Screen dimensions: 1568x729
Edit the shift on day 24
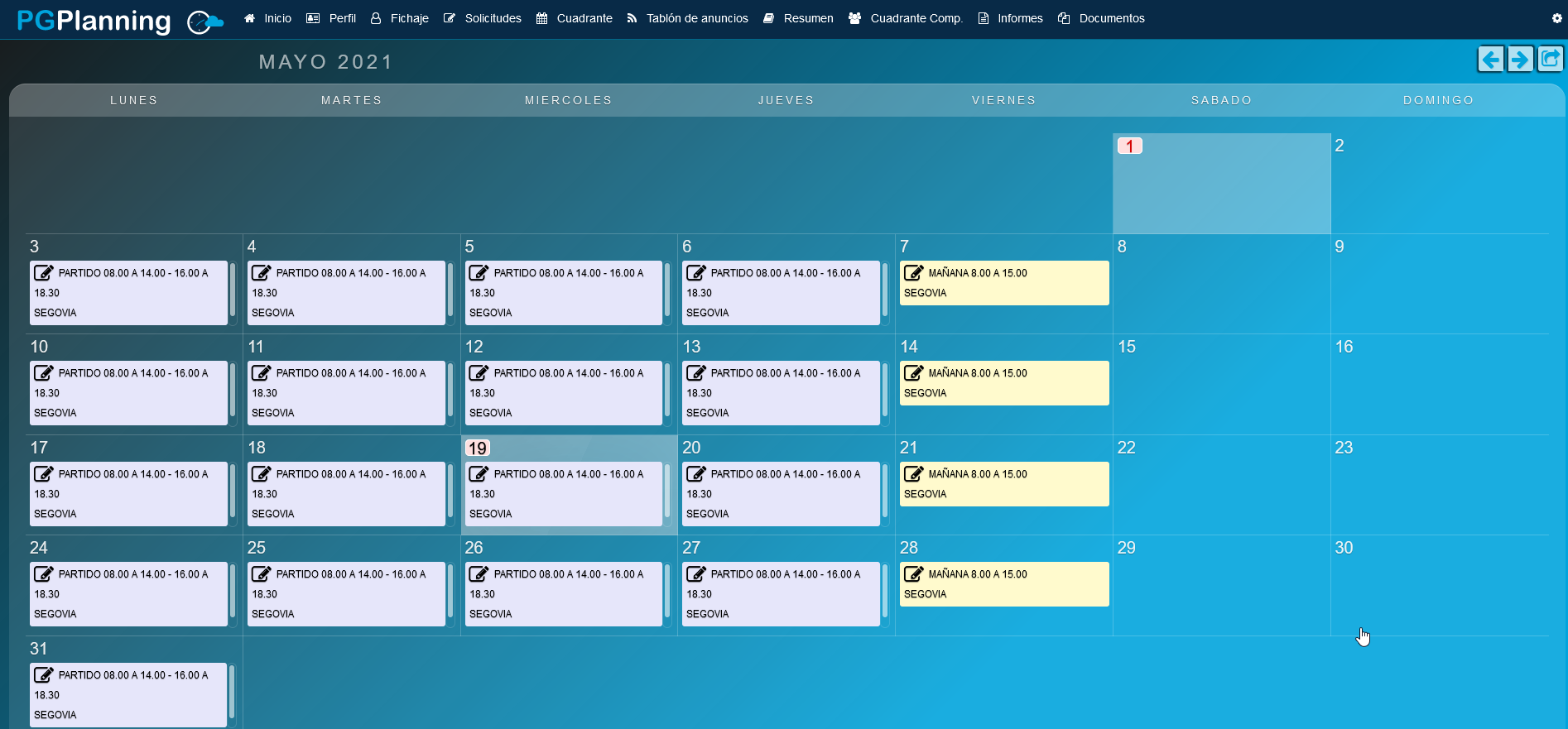[x=44, y=574]
